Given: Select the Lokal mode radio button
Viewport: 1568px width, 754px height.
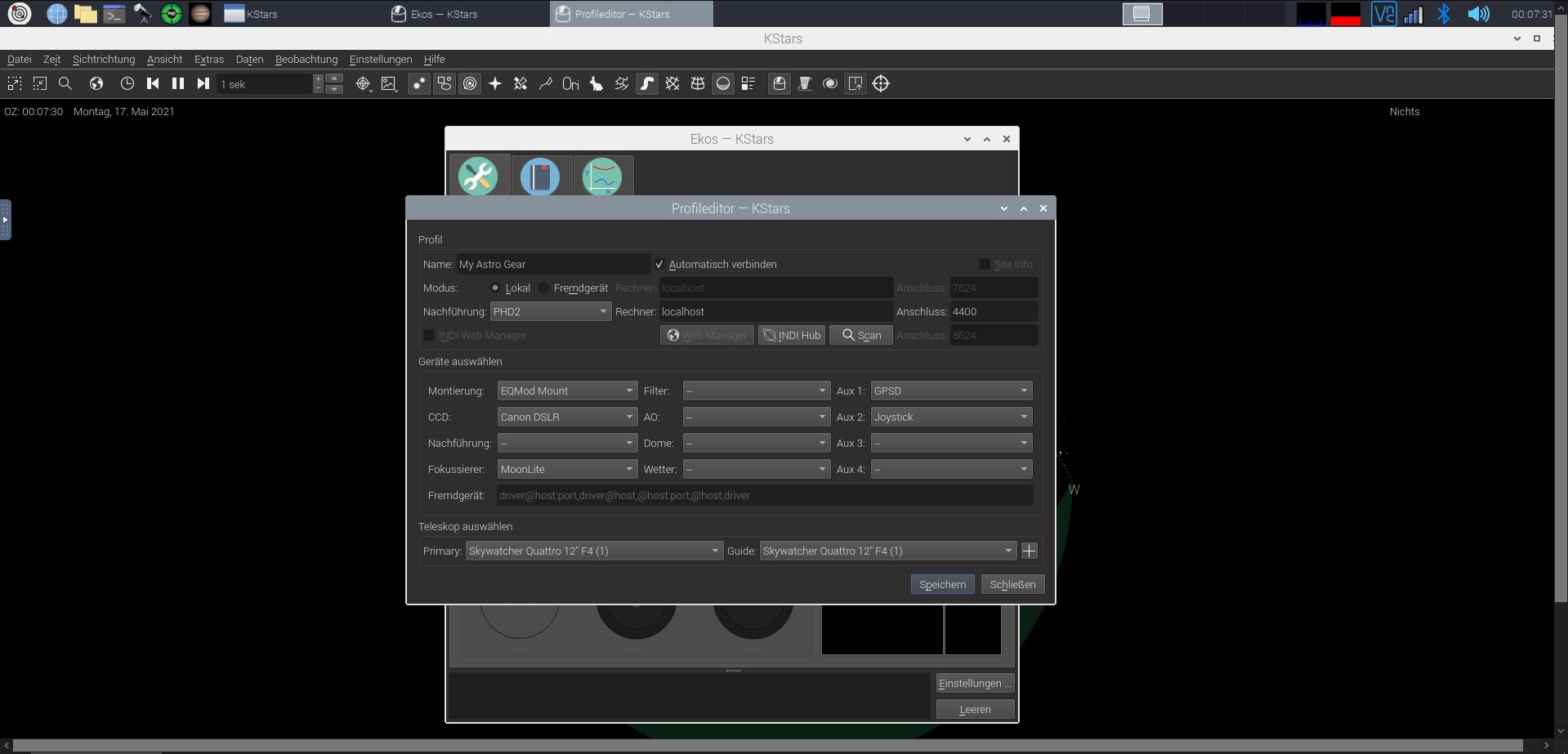Looking at the screenshot, I should (495, 288).
